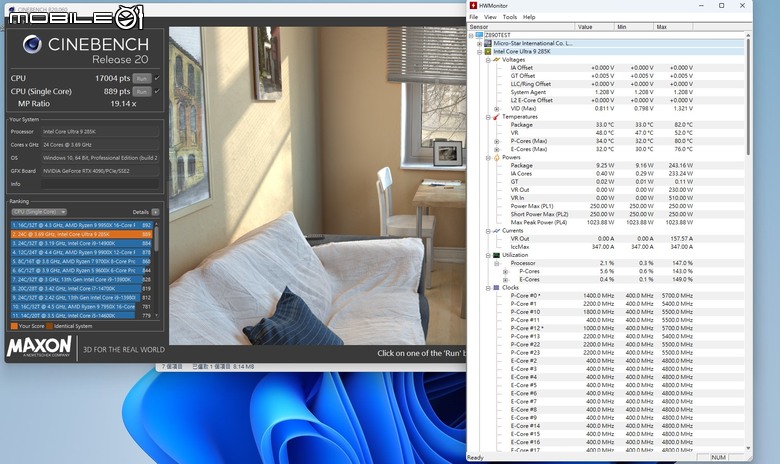This screenshot has height=464, width=780.
Task: Click the HWMonitor scroll down arrow
Action: (748, 449)
